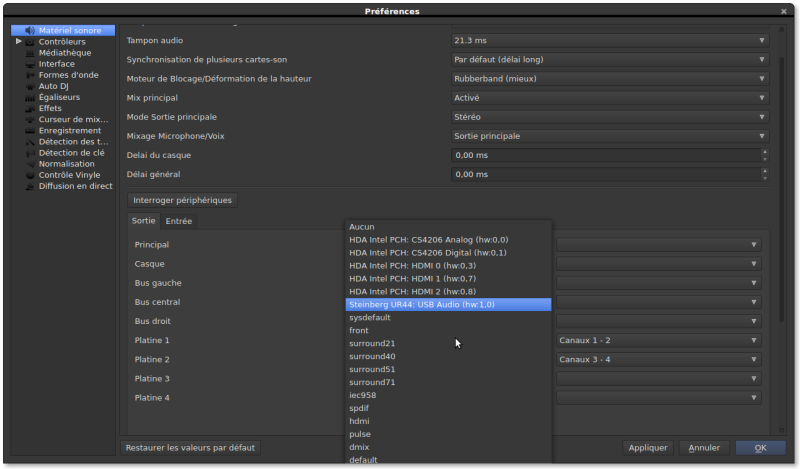Click the Contrôle Vinyle icon
This screenshot has height=469, width=800.
[x=30, y=175]
